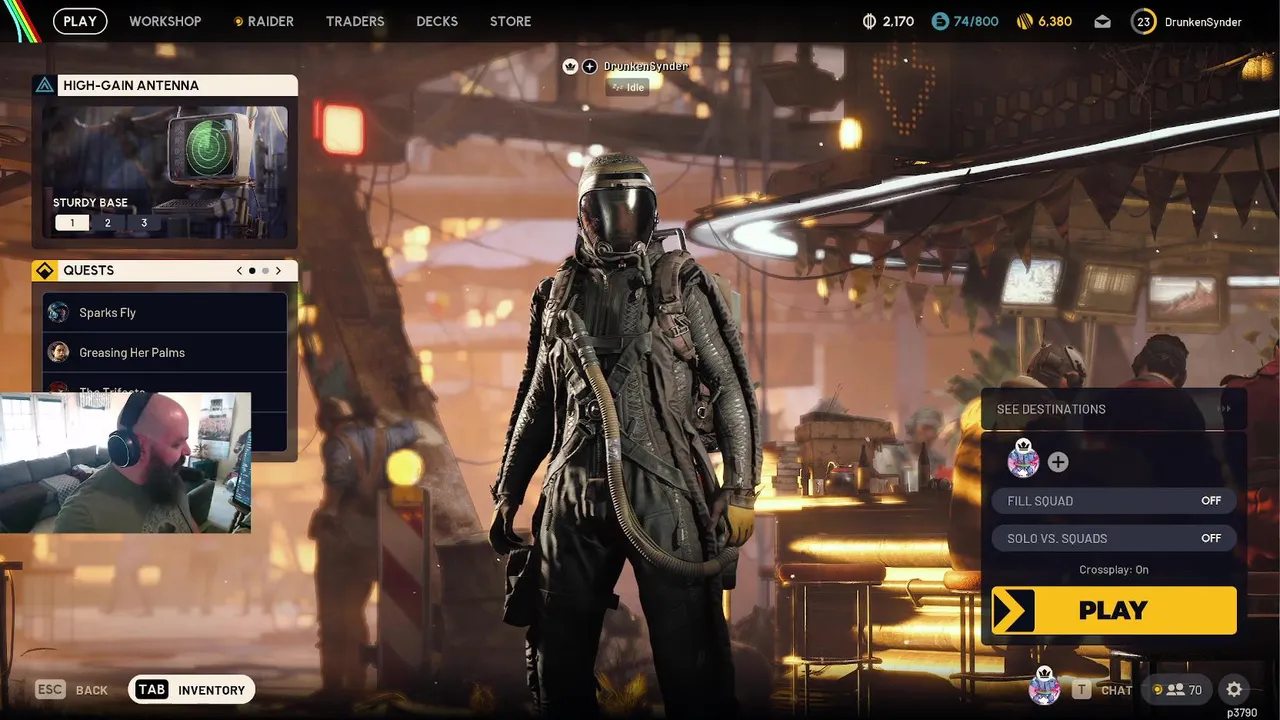
Task: Click the white coin currency icon
Action: tap(869, 21)
